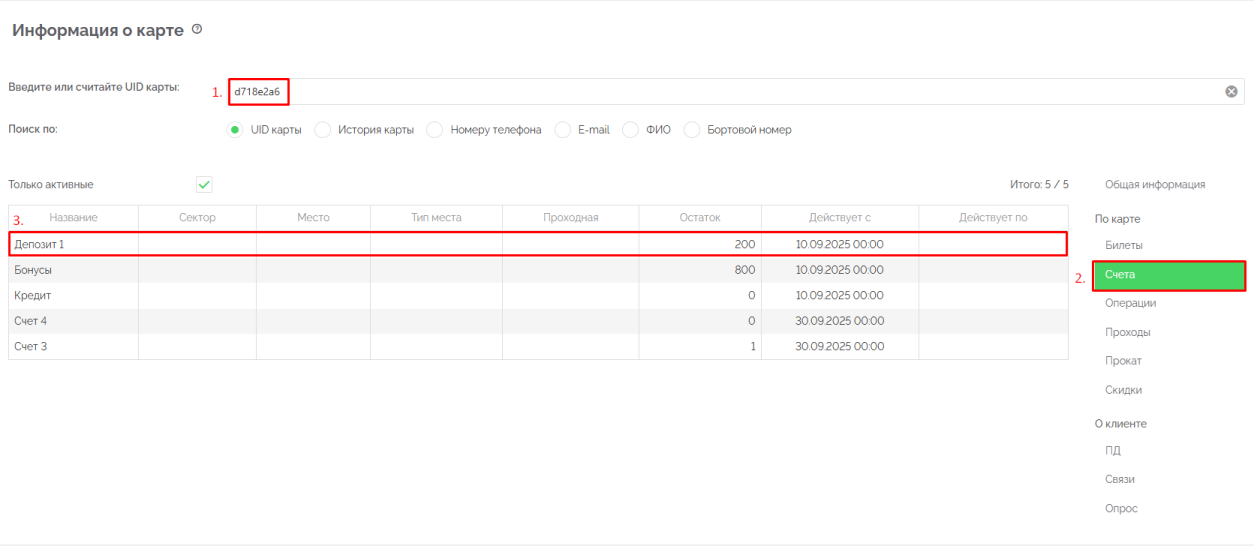Click the help icon beside the page title

pyautogui.click(x=197, y=30)
